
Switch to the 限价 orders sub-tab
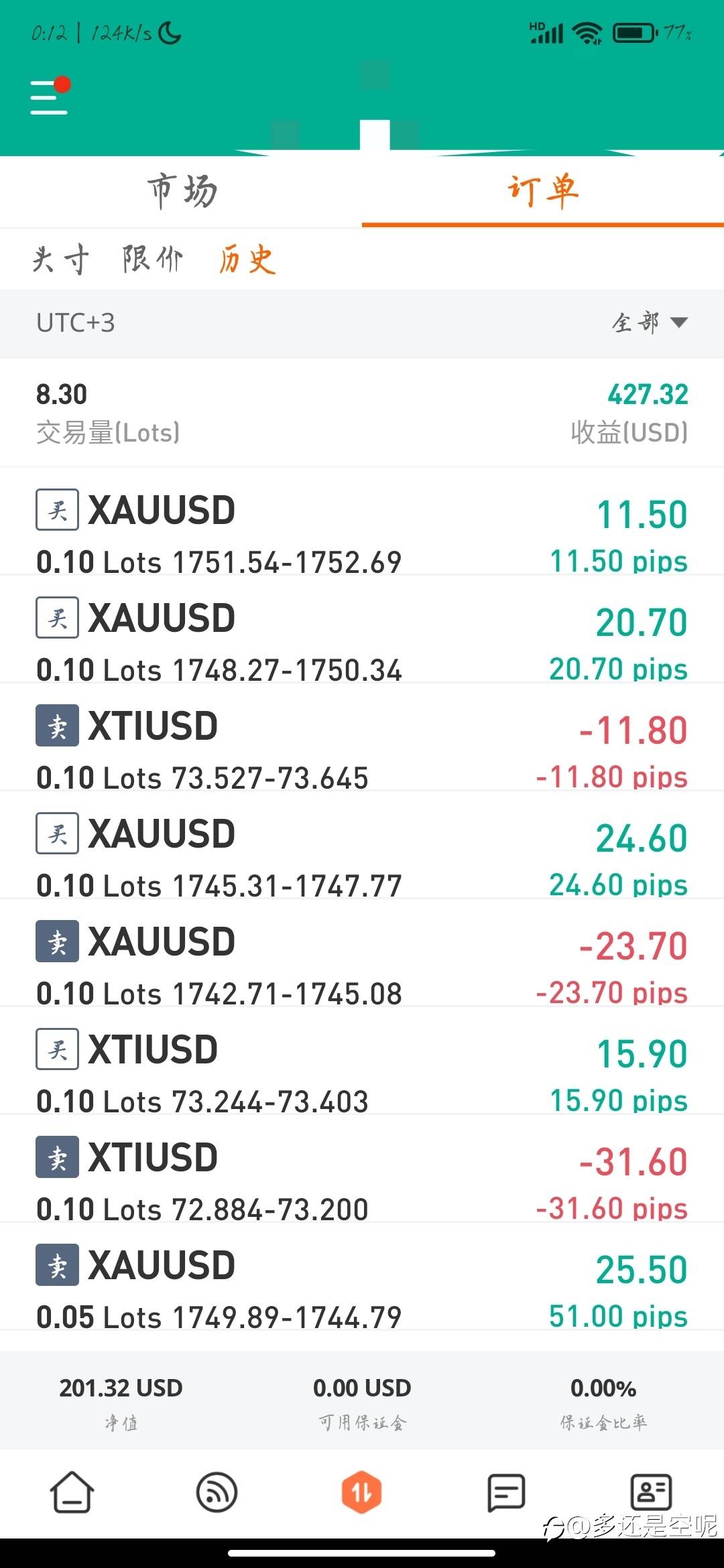click(153, 259)
